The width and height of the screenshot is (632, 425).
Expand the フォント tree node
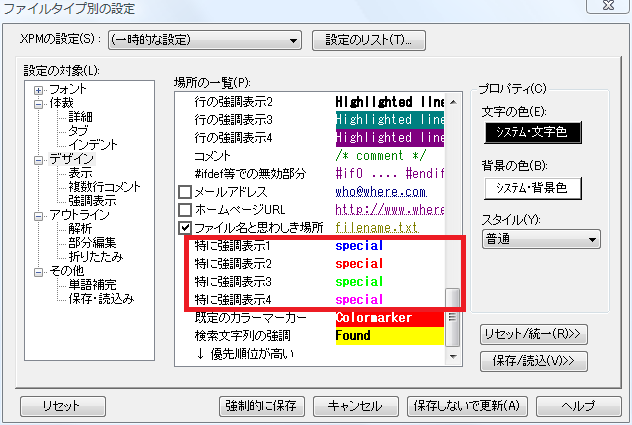pos(38,90)
